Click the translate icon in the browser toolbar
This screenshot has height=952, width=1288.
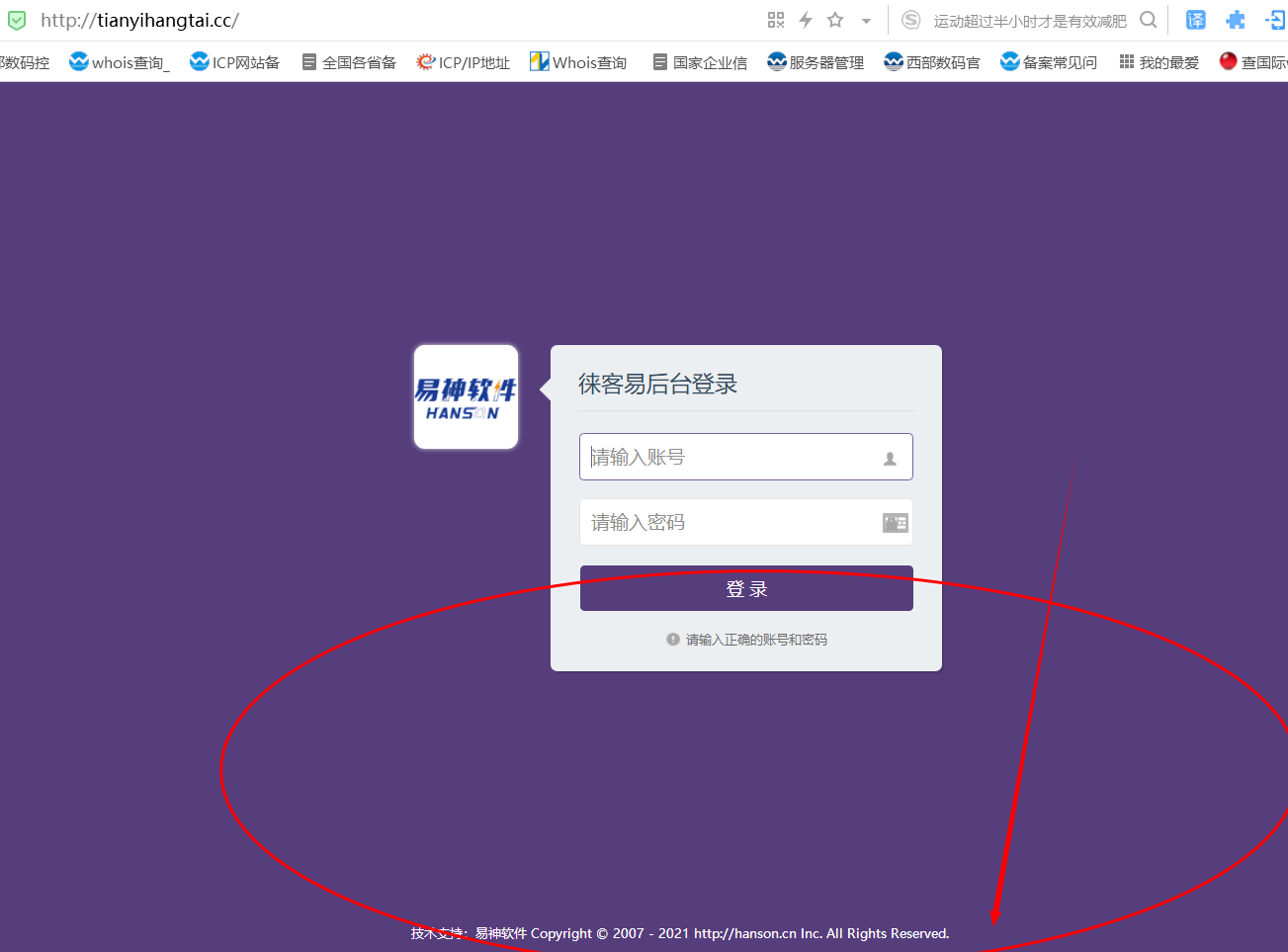pyautogui.click(x=1195, y=20)
